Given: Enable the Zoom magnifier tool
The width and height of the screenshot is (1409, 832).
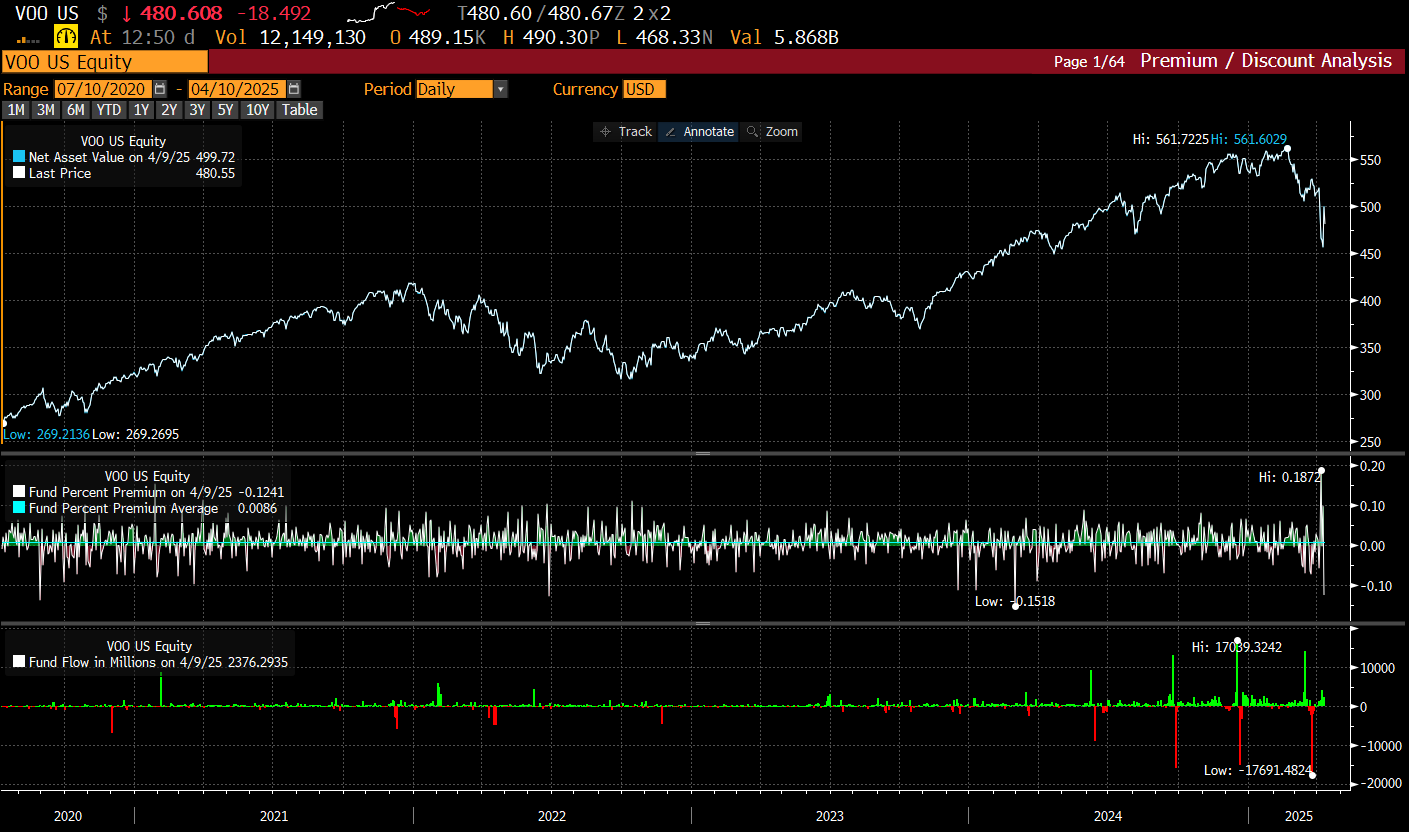Looking at the screenshot, I should click(x=771, y=132).
